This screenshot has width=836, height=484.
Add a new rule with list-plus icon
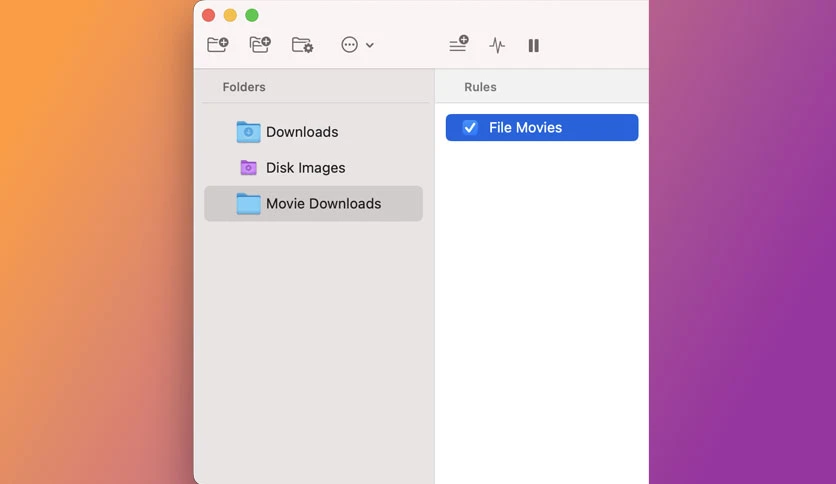pos(459,44)
